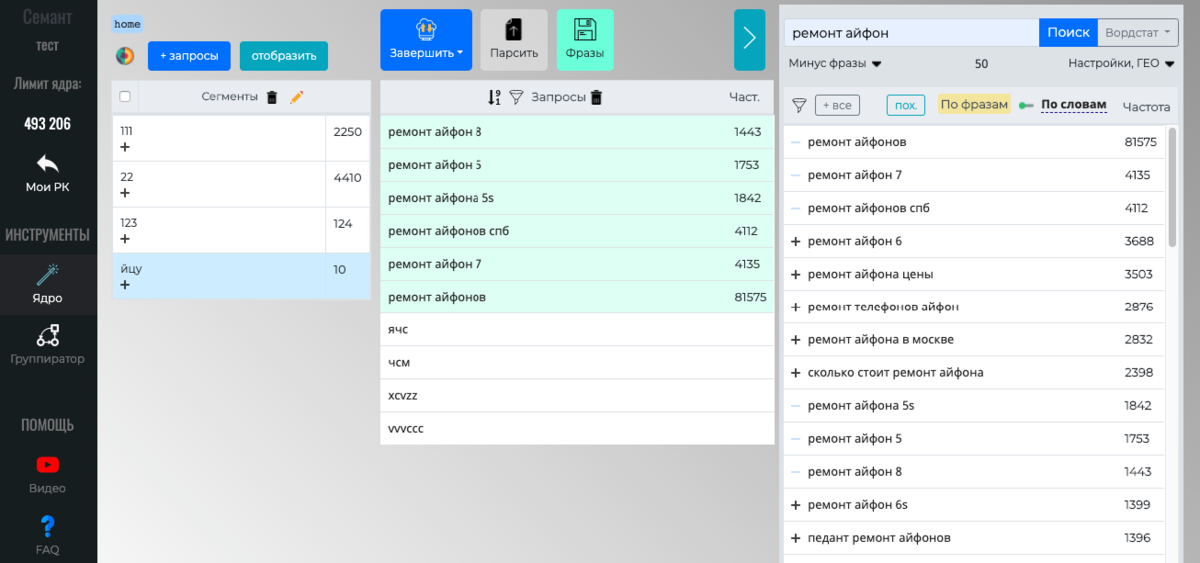Collapse the panel with teal chevron arrow
1200x563 pixels.
749,40
